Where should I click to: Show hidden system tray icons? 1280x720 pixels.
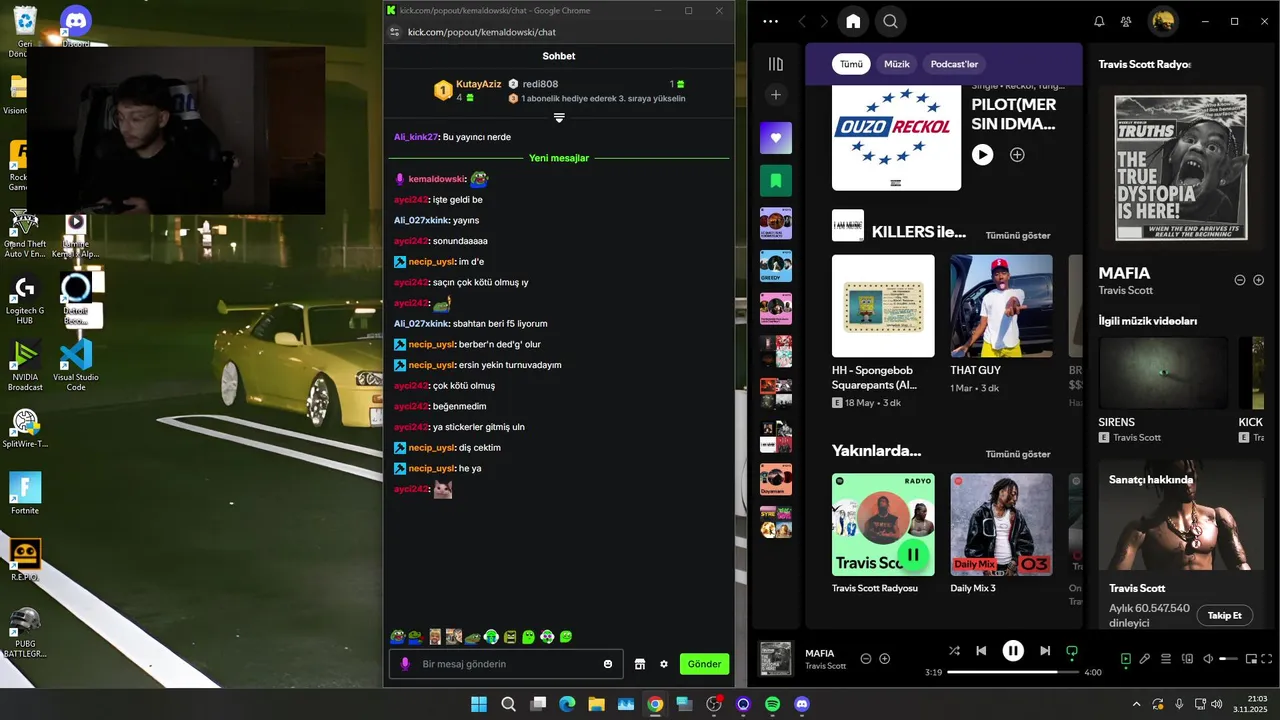1136,704
